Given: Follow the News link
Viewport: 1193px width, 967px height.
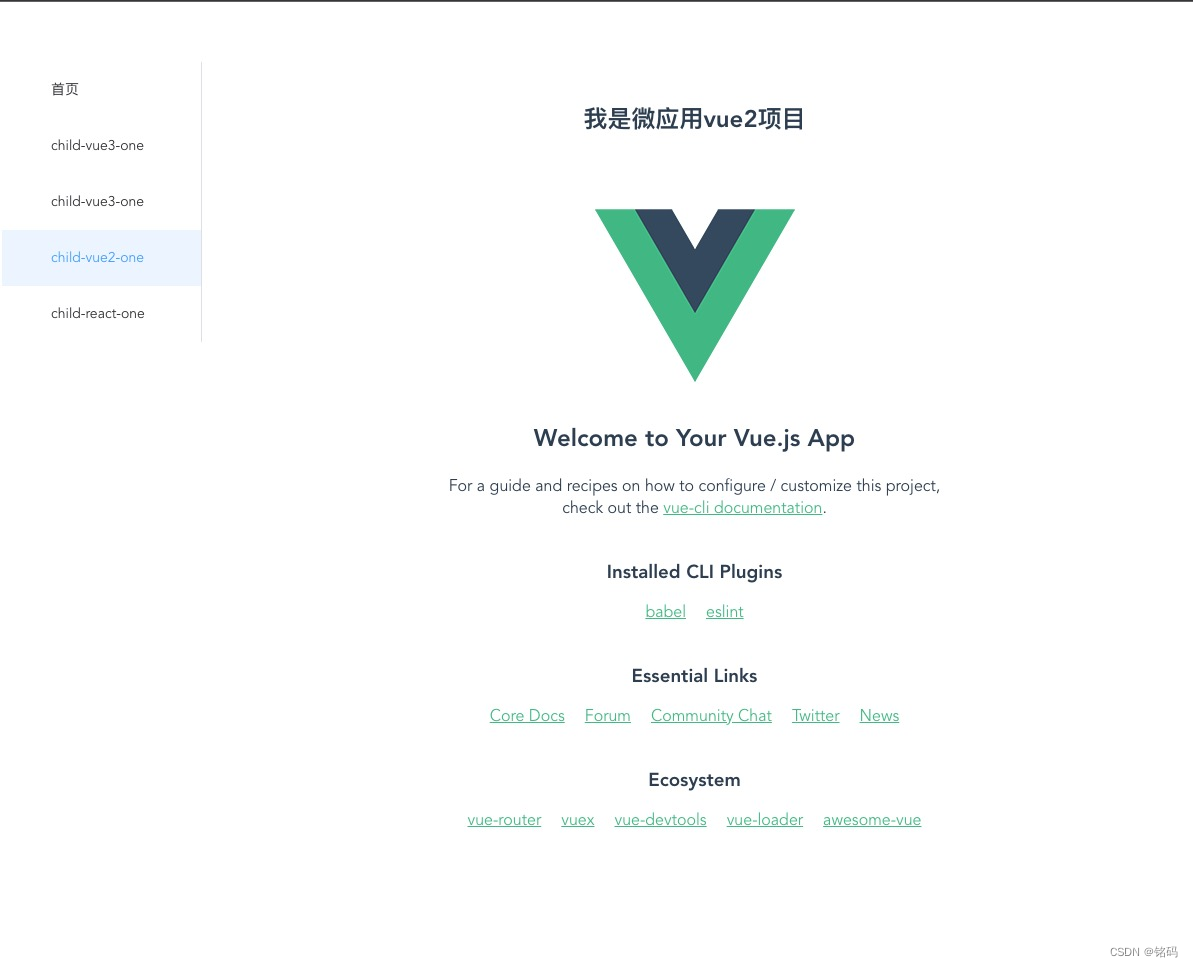Looking at the screenshot, I should coord(880,716).
